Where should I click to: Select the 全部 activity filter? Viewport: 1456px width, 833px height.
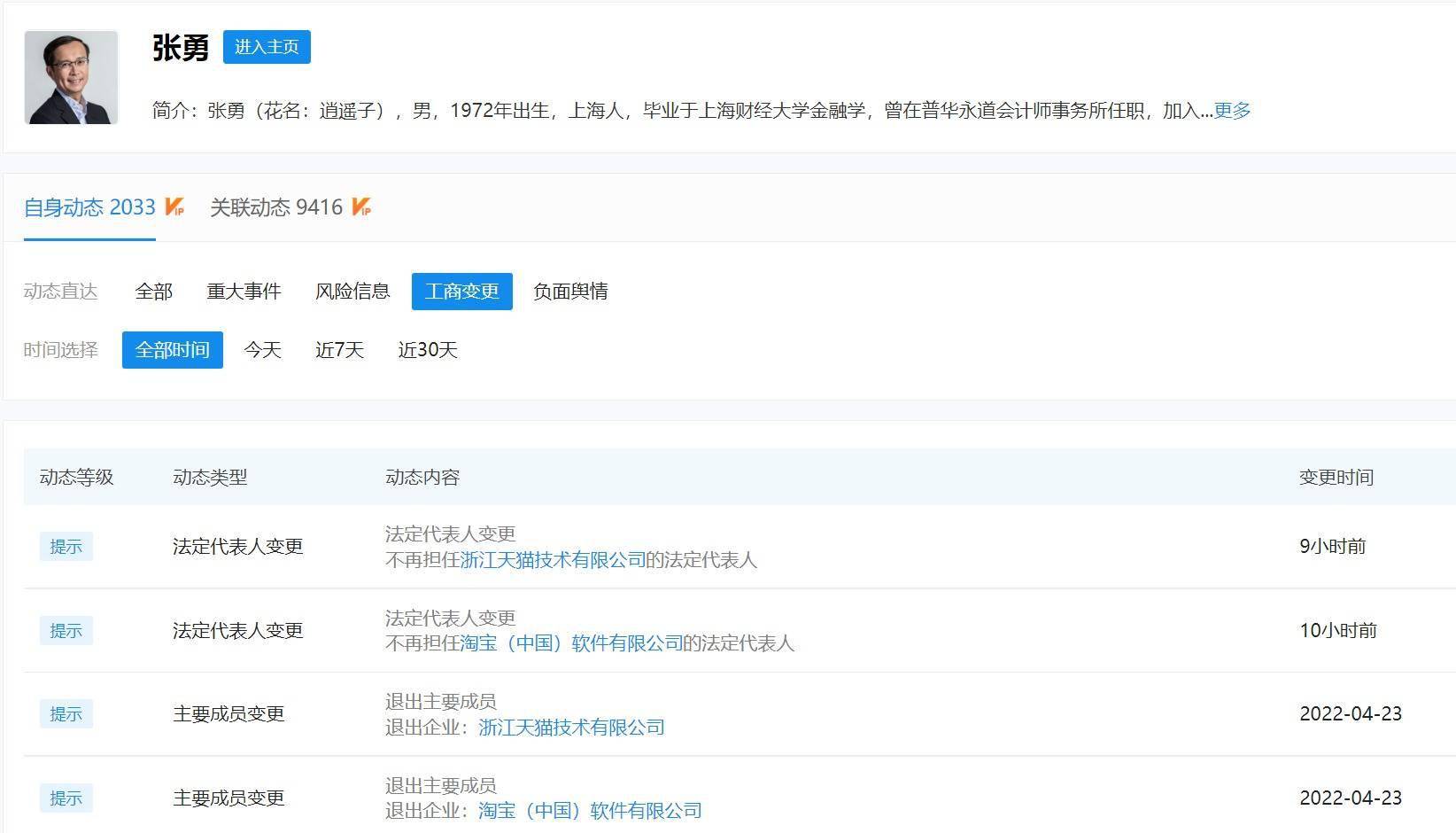click(x=153, y=292)
